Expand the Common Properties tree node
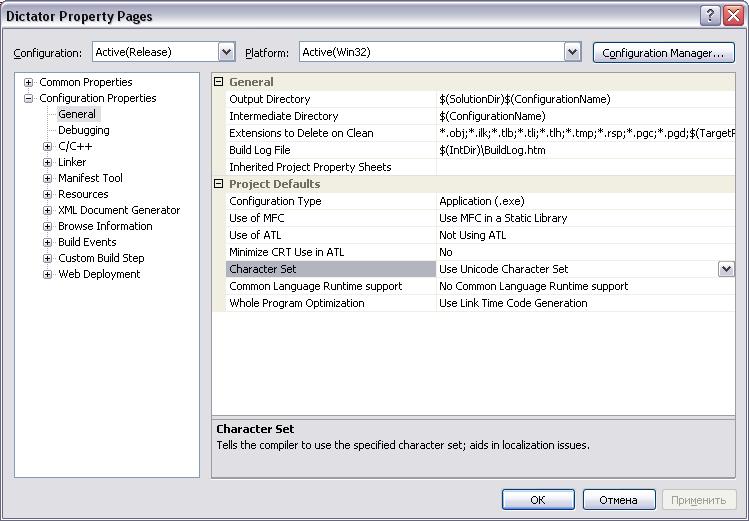 [29, 82]
